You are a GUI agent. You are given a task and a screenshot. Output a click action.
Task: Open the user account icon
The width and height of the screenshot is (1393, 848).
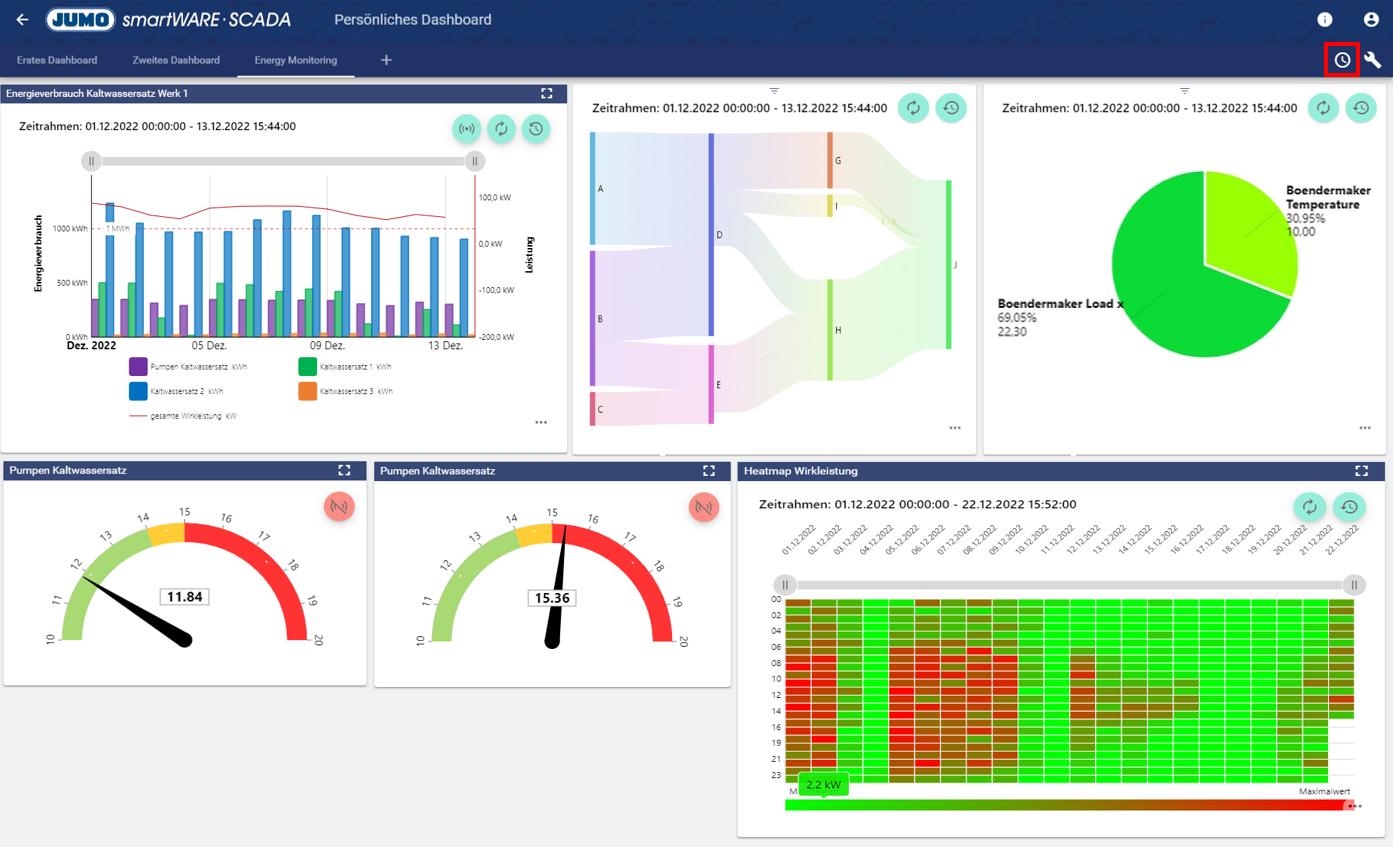point(1371,20)
